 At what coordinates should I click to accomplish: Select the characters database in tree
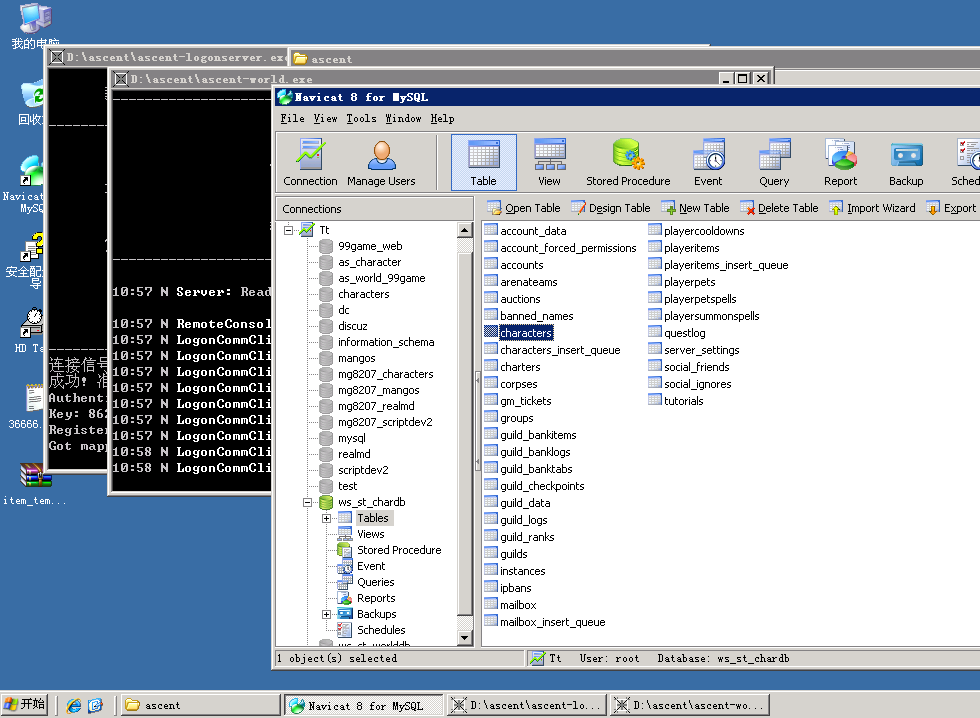(363, 294)
